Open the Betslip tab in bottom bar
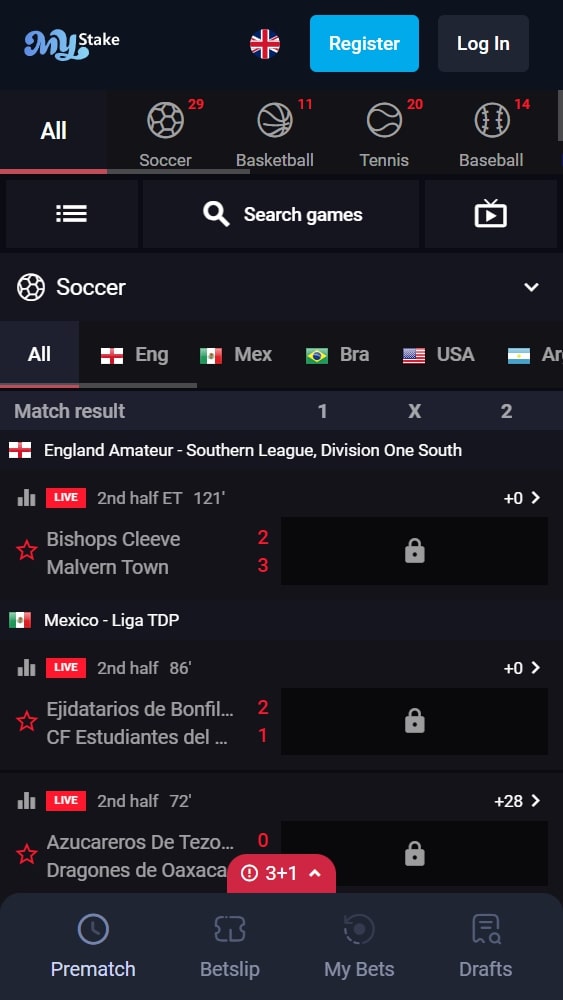This screenshot has height=1000, width=563. 230,946
